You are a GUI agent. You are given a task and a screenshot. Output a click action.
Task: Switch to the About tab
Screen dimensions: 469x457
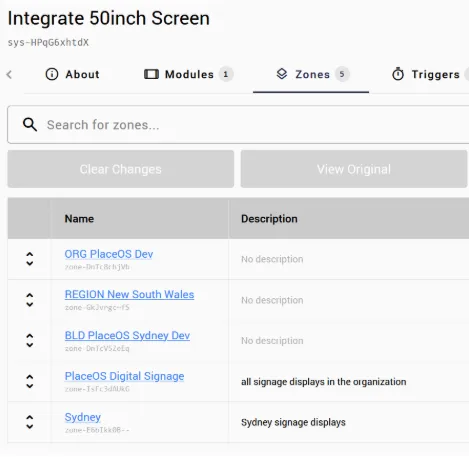tap(72, 74)
